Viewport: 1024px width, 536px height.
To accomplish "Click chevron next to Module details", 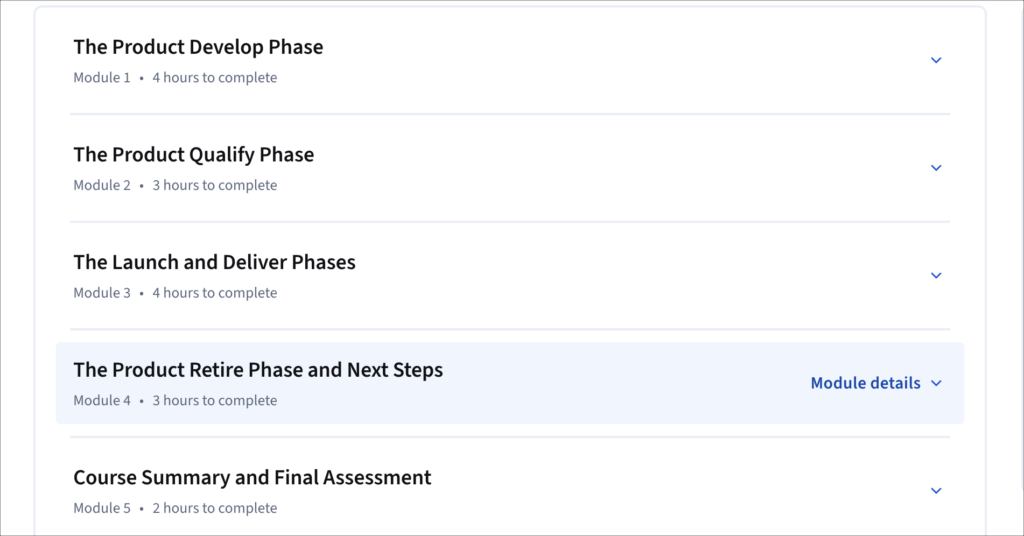I will coord(936,383).
